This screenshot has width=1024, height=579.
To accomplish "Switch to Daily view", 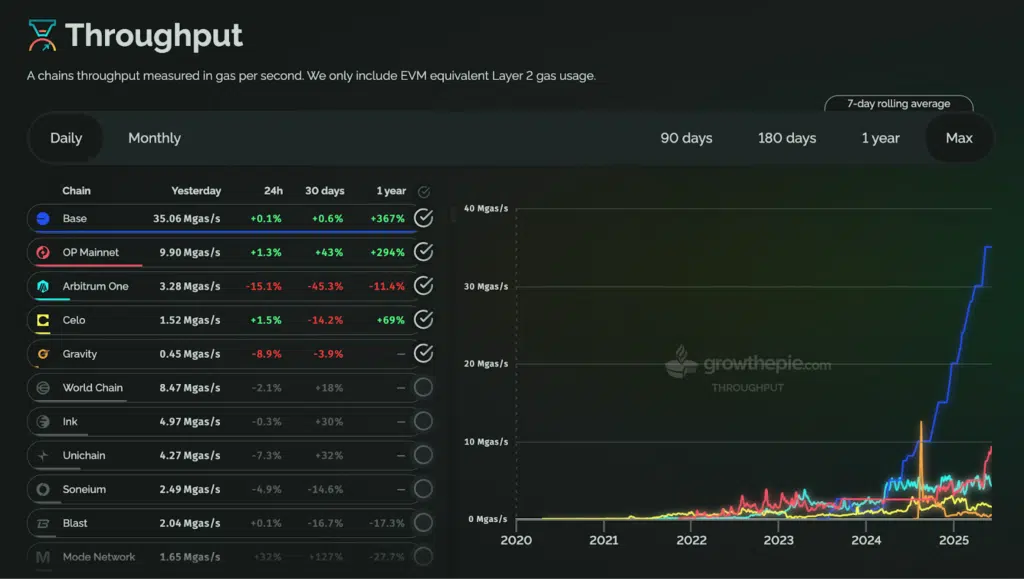I will [66, 138].
